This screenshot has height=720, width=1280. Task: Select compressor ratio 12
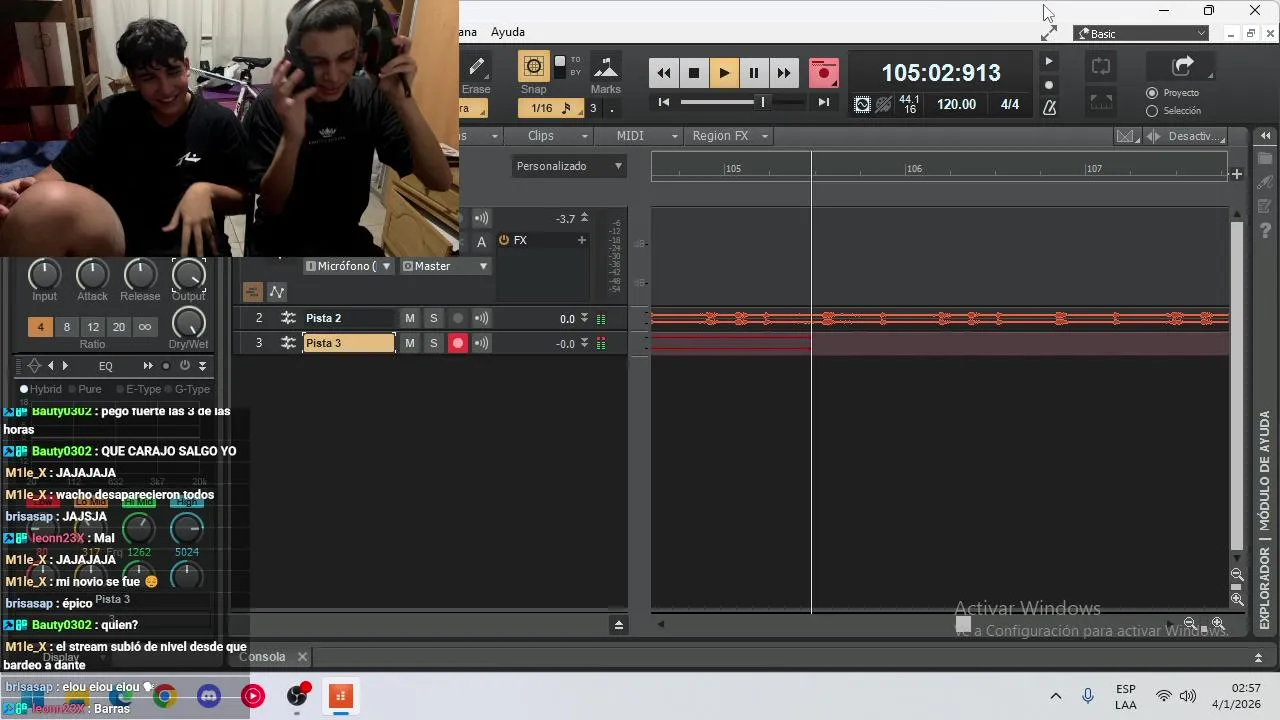tap(93, 327)
